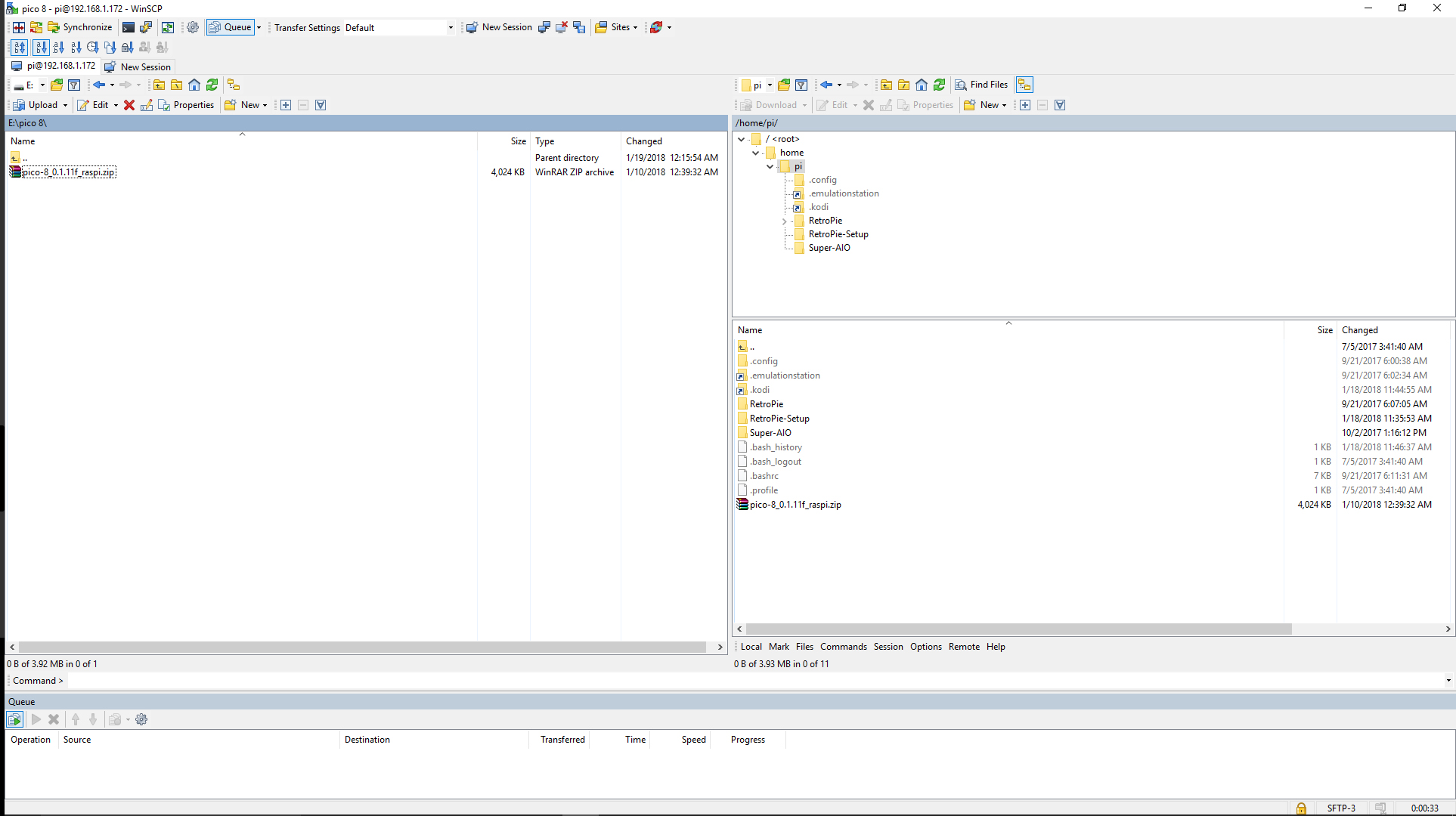
Task: Click local Select Files plus icon
Action: (286, 105)
